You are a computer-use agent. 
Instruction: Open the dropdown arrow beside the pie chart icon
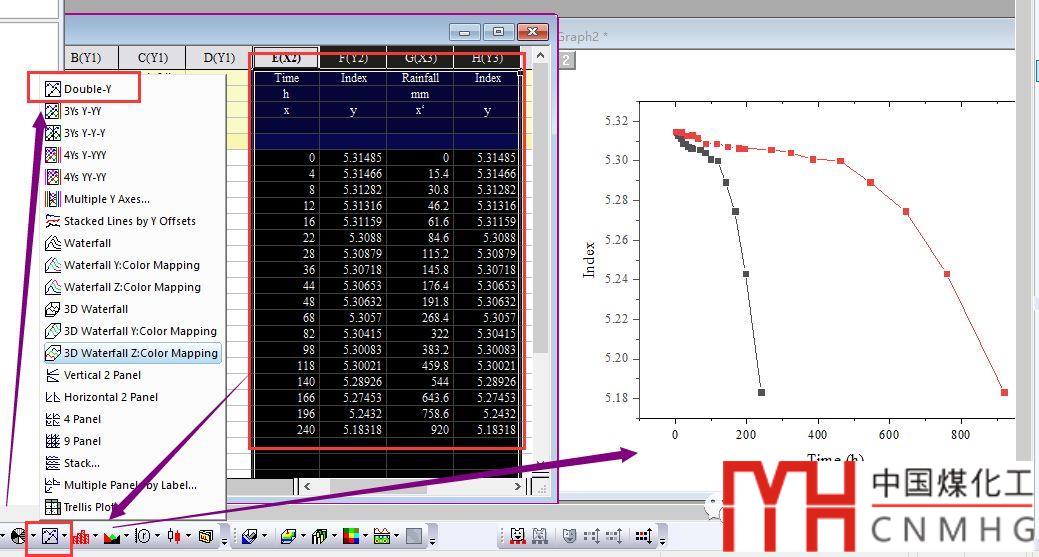pyautogui.click(x=32, y=537)
